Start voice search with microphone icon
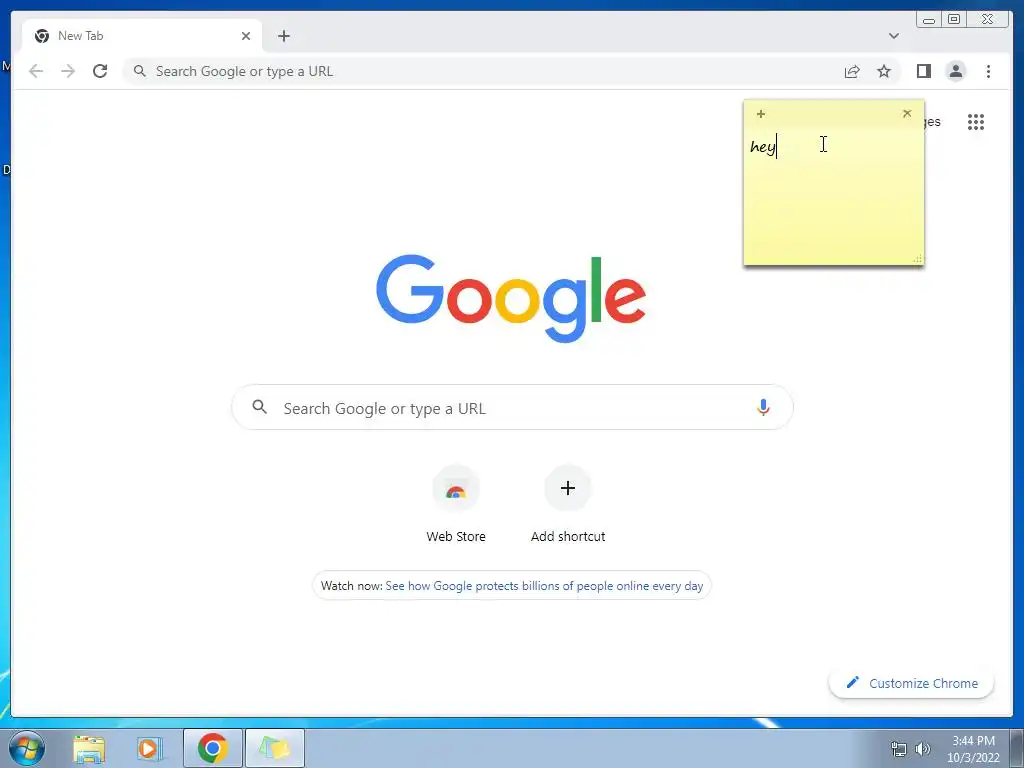This screenshot has height=768, width=1024. coord(763,408)
